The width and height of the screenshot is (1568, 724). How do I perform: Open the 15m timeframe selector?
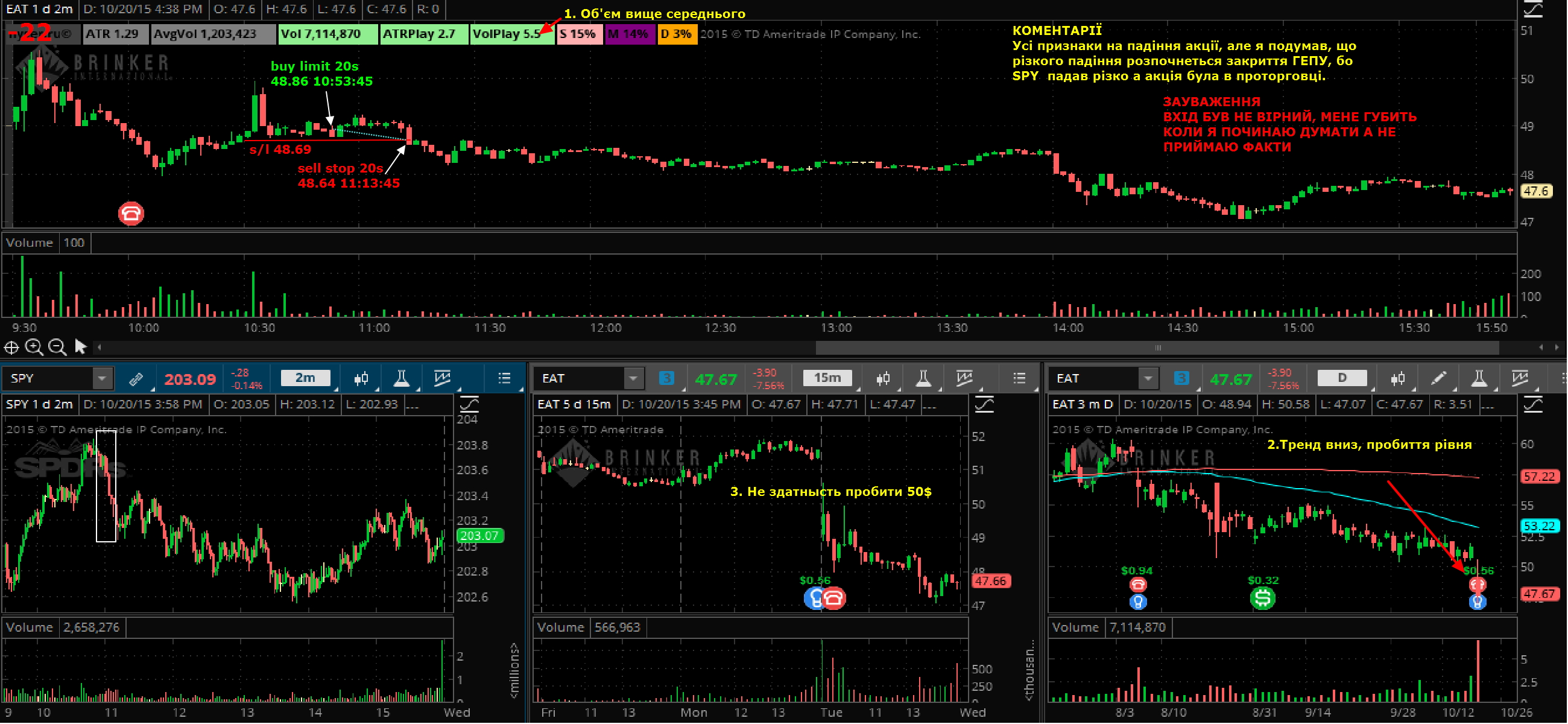coord(827,378)
